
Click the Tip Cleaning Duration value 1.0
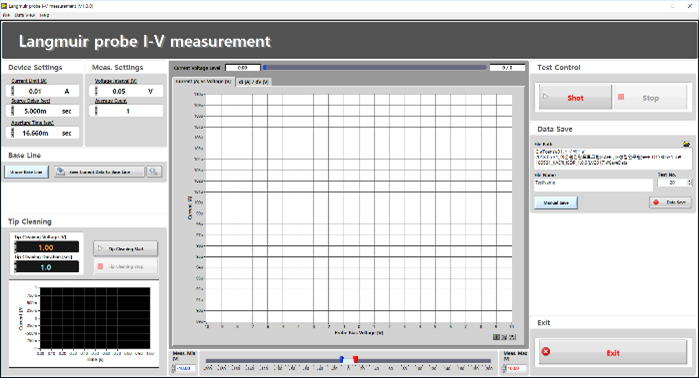[x=48, y=267]
